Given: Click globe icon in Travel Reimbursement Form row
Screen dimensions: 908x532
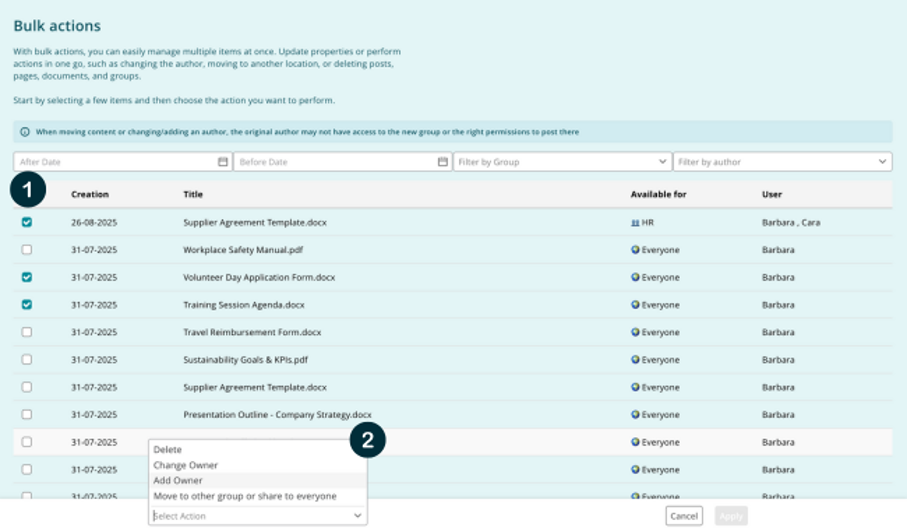Looking at the screenshot, I should pos(635,332).
